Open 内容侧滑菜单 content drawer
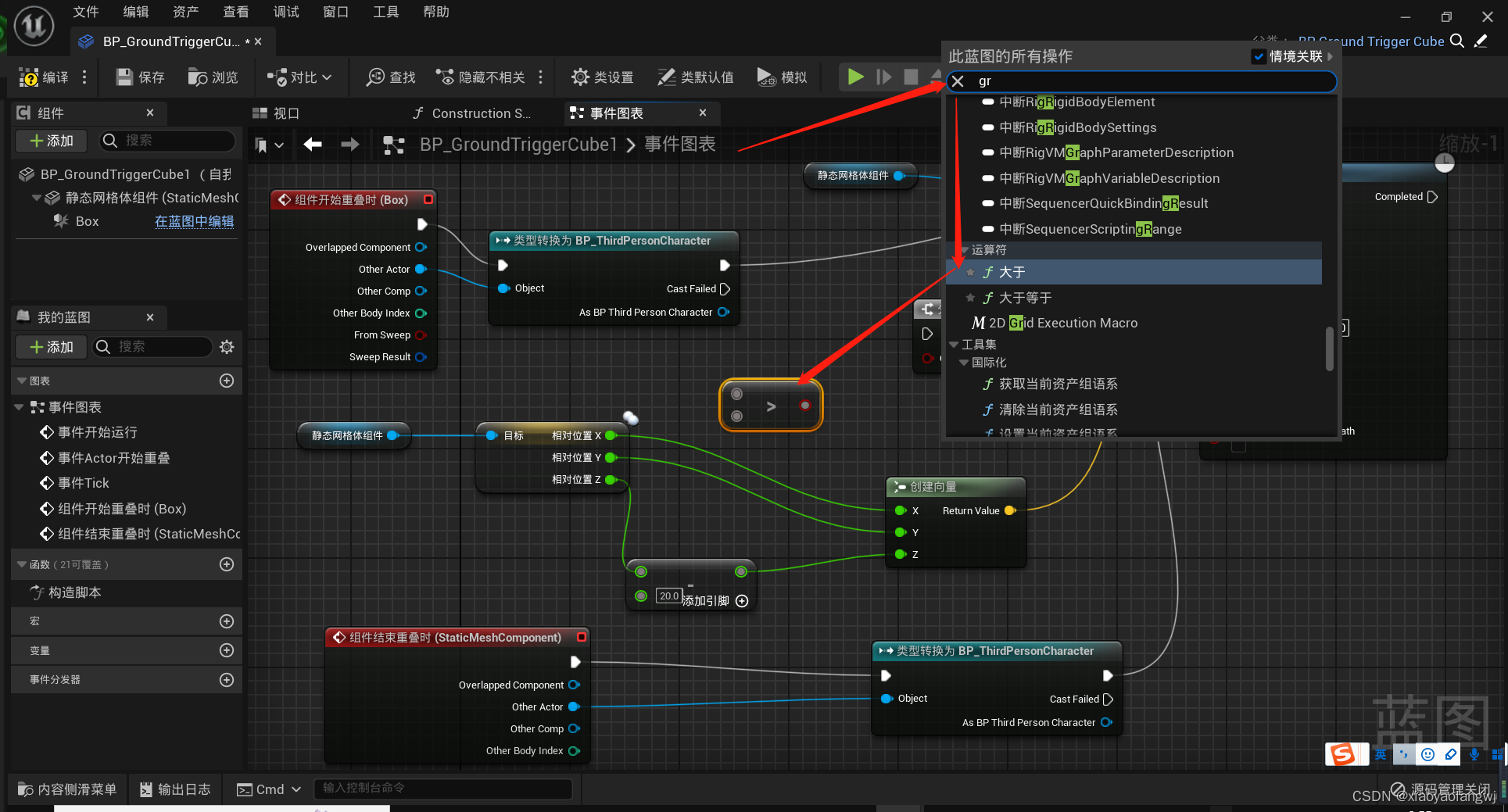The image size is (1508, 812). click(x=67, y=789)
